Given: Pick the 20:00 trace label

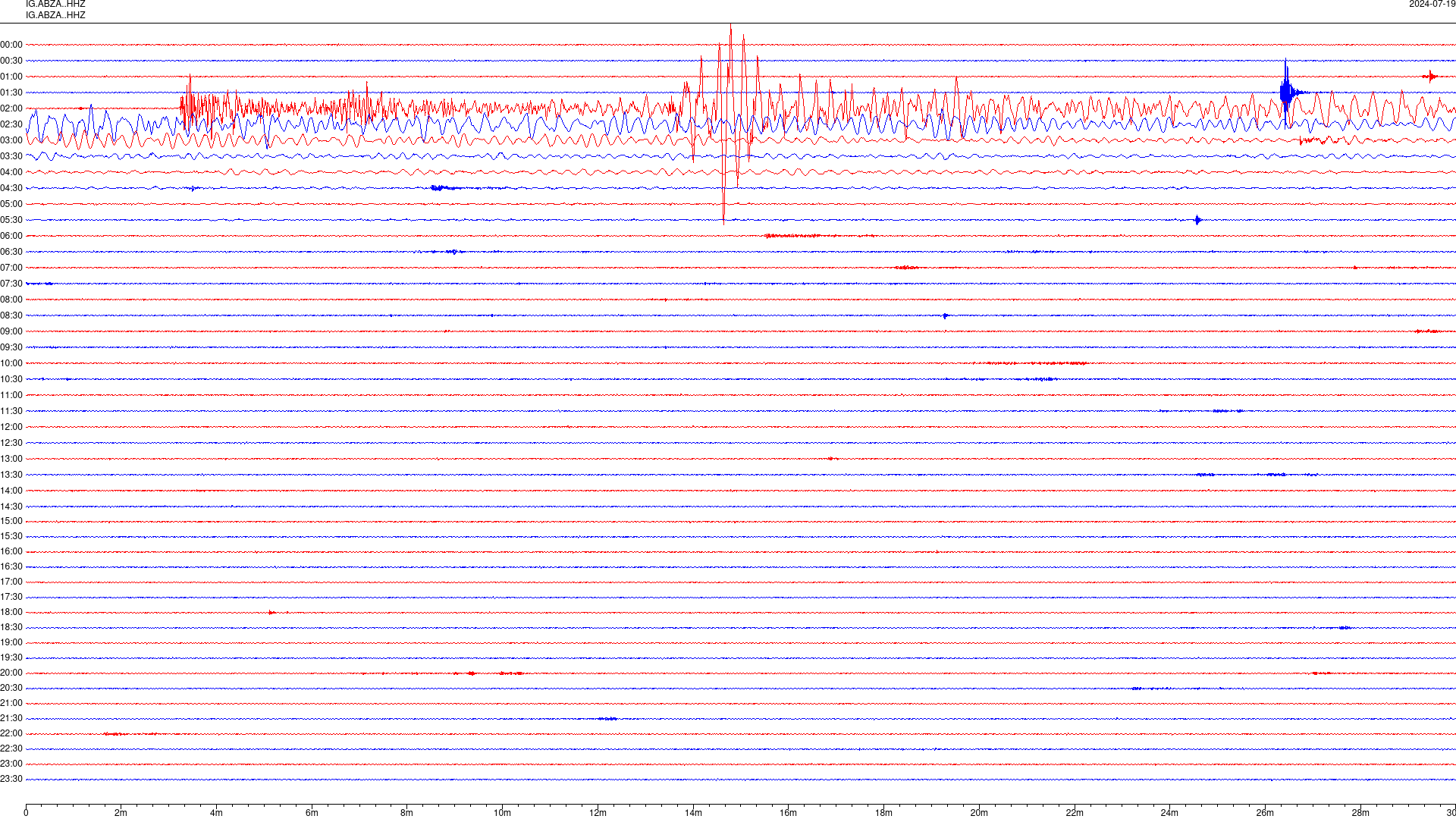Looking at the screenshot, I should click(11, 673).
